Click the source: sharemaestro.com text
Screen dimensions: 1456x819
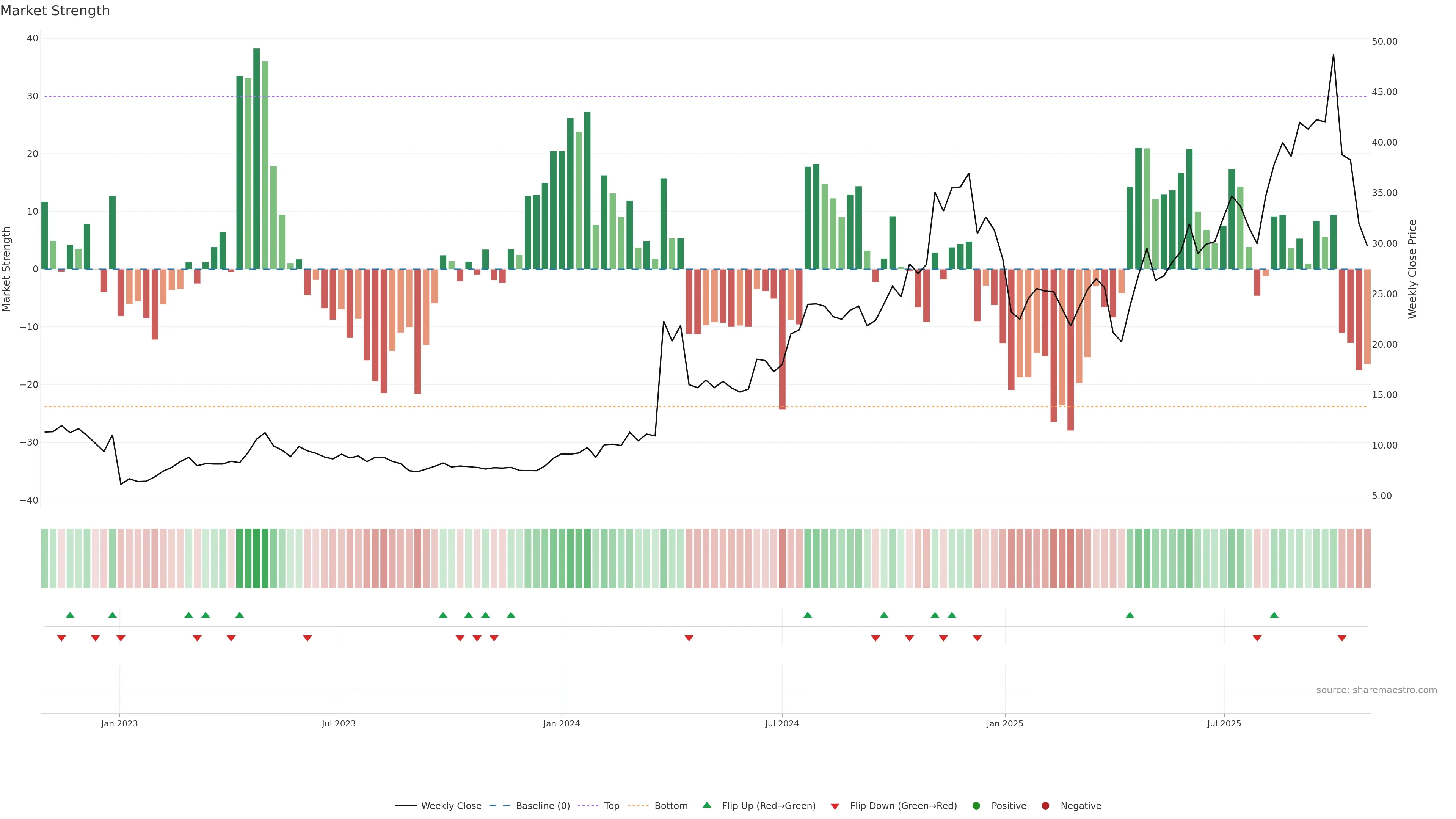[1376, 690]
